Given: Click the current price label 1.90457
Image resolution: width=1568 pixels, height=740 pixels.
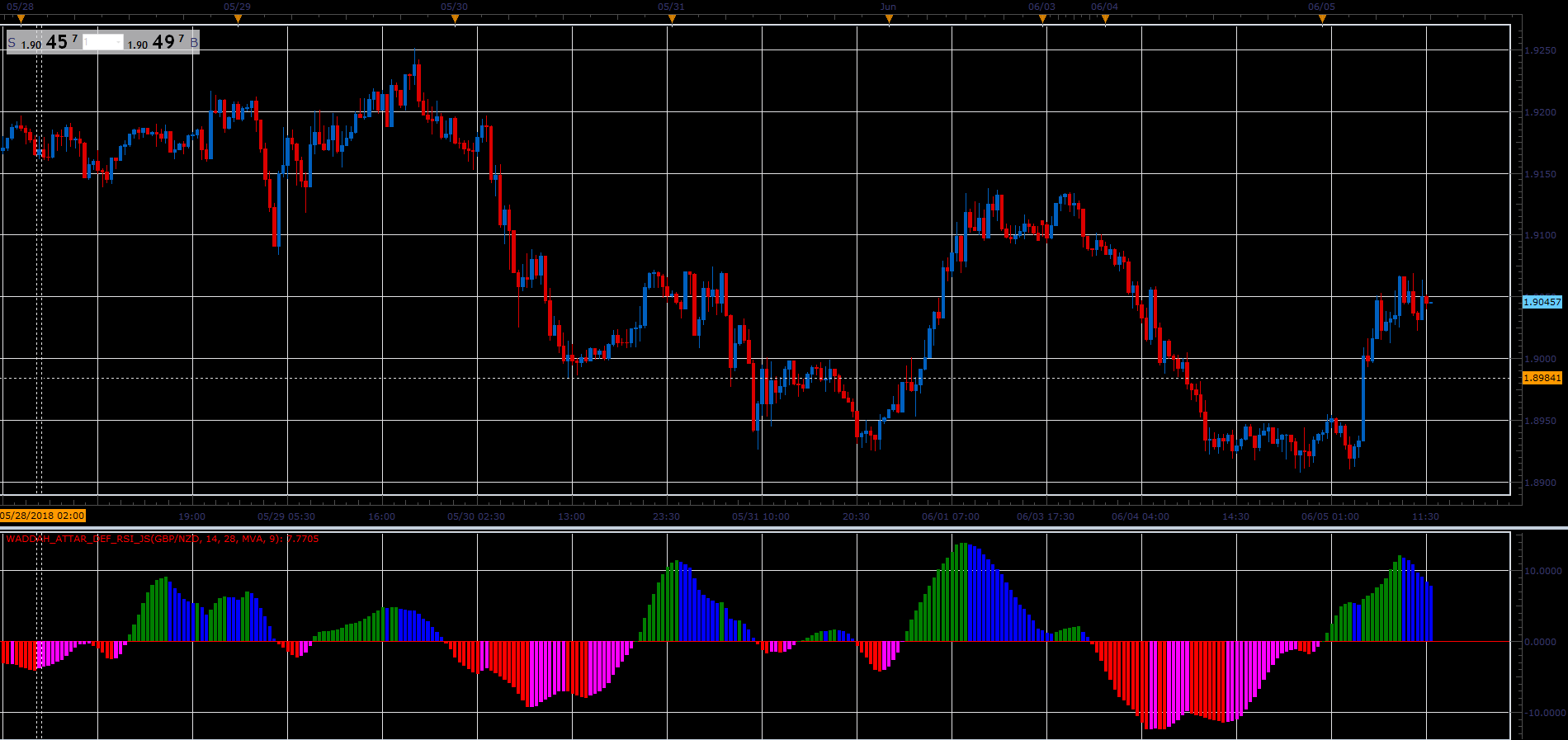Looking at the screenshot, I should click(1542, 302).
